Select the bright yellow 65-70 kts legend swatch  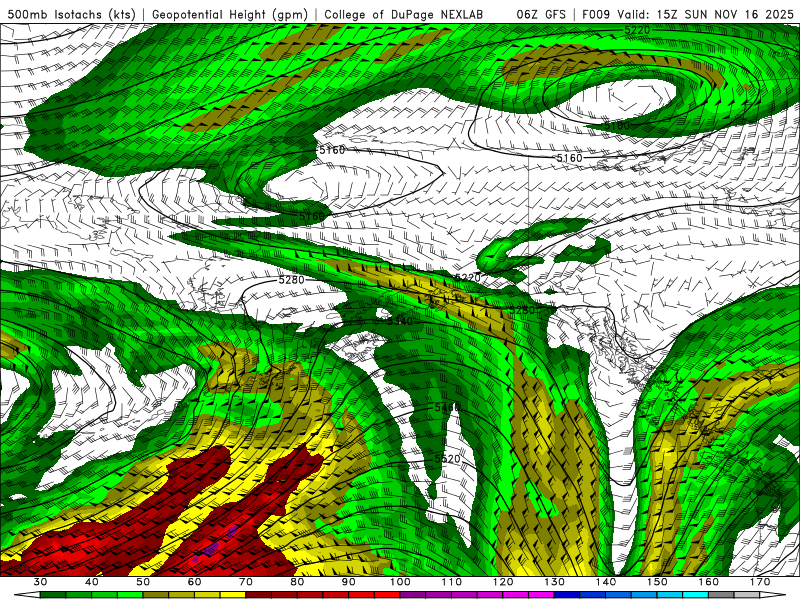pos(233,595)
